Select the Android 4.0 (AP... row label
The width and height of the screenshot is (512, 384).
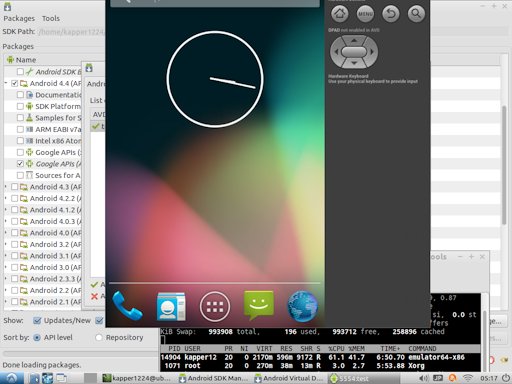pos(55,233)
